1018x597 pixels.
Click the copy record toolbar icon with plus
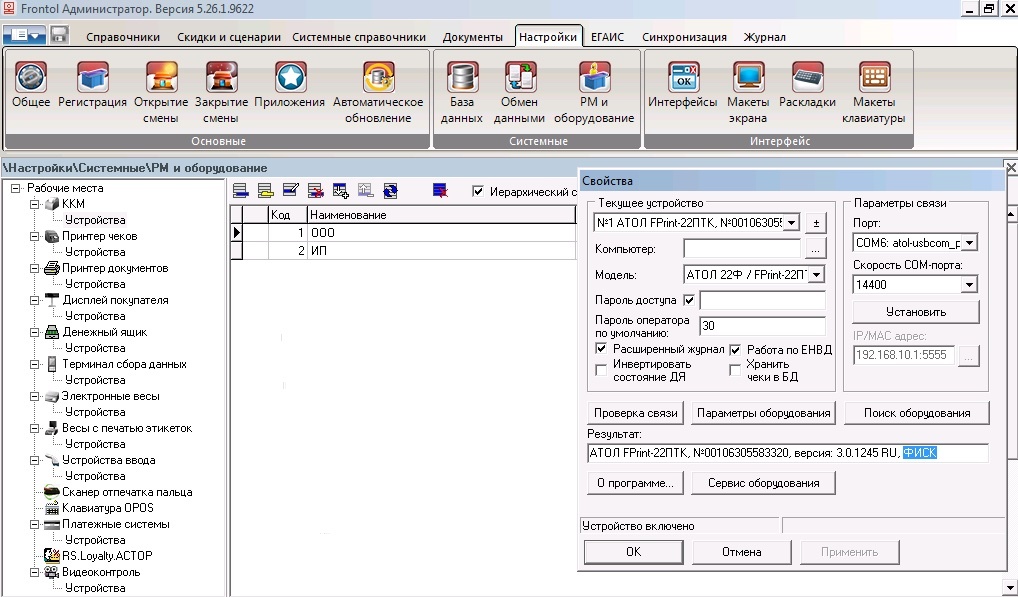340,191
